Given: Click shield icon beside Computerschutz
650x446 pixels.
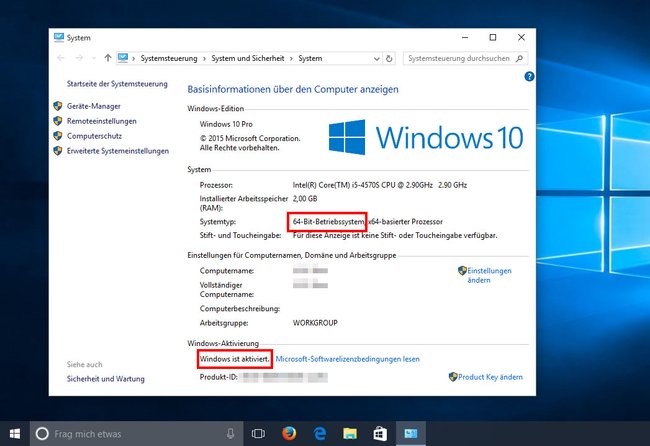Looking at the screenshot, I should 58,136.
